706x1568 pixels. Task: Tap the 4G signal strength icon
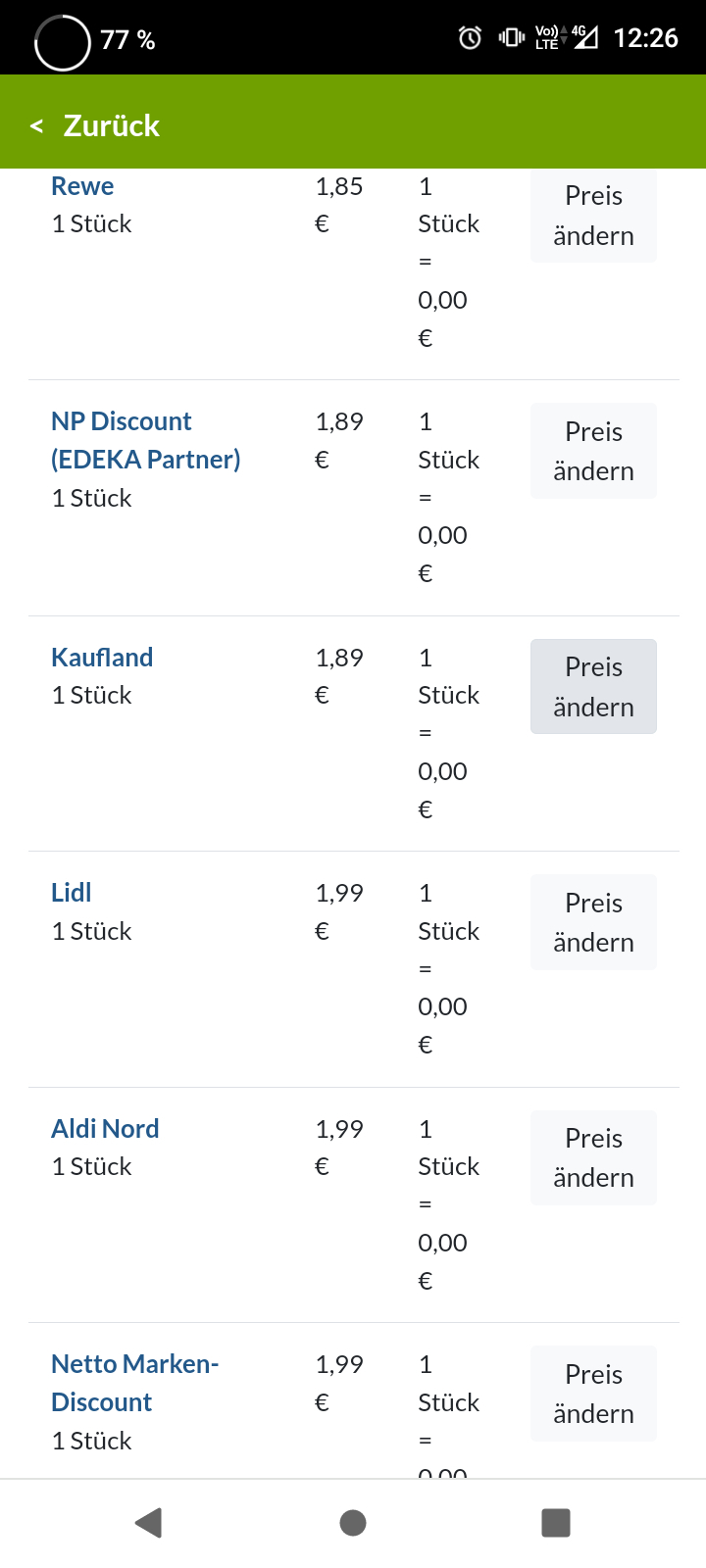(x=585, y=38)
